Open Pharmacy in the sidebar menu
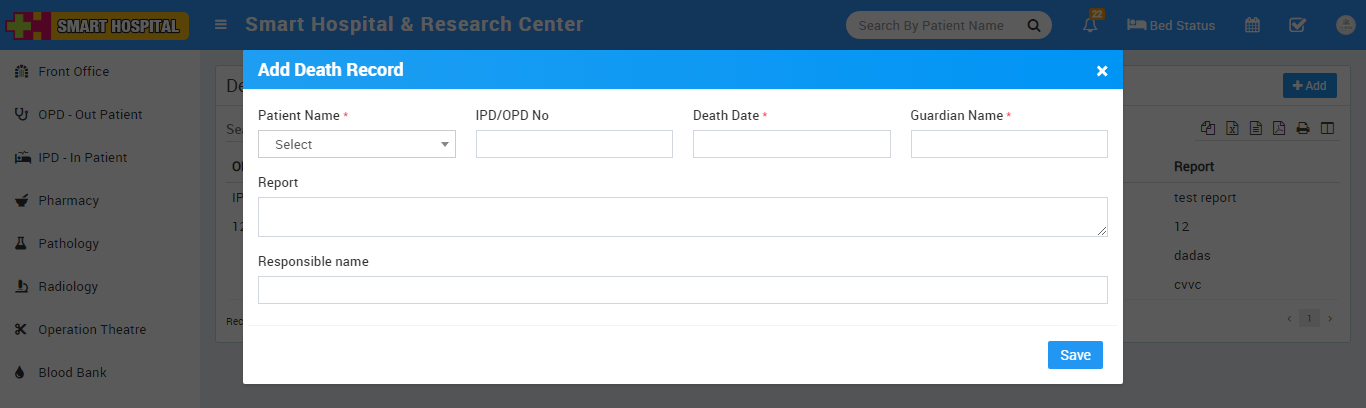1366x408 pixels. tap(68, 201)
